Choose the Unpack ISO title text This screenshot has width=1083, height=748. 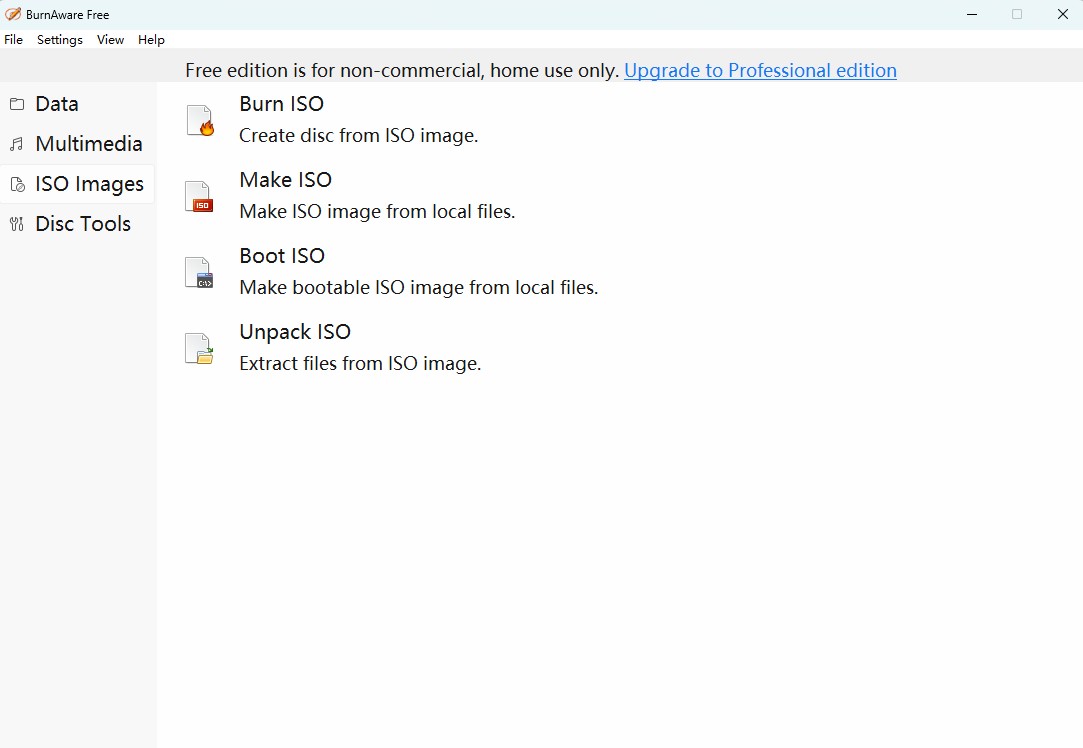(295, 332)
